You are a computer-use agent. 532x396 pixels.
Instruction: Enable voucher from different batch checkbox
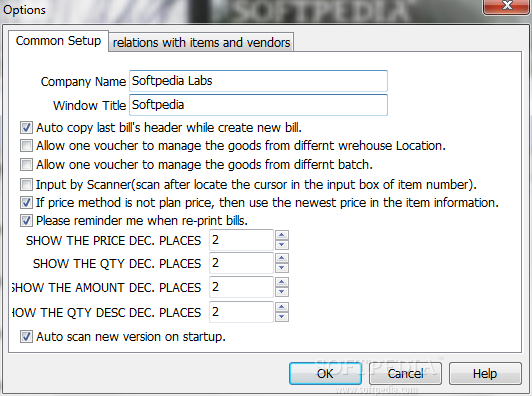26,165
